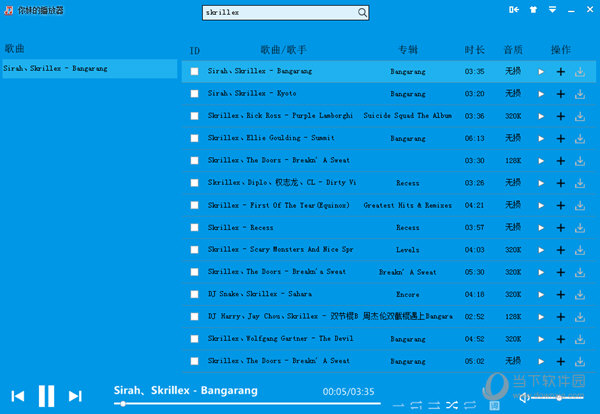Click the 专辑 column header

408,50
